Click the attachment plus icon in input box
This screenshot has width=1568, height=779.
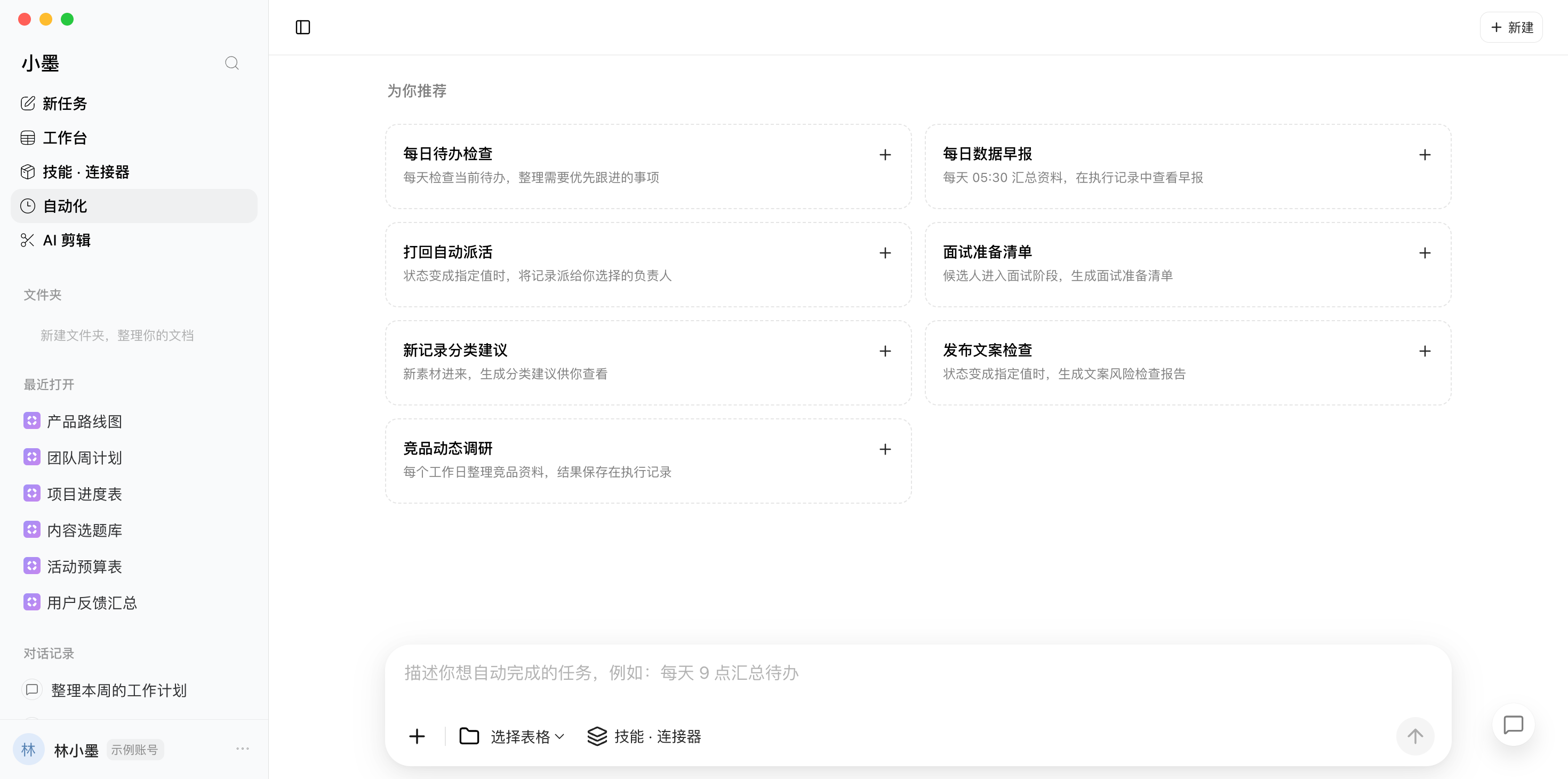tap(417, 736)
